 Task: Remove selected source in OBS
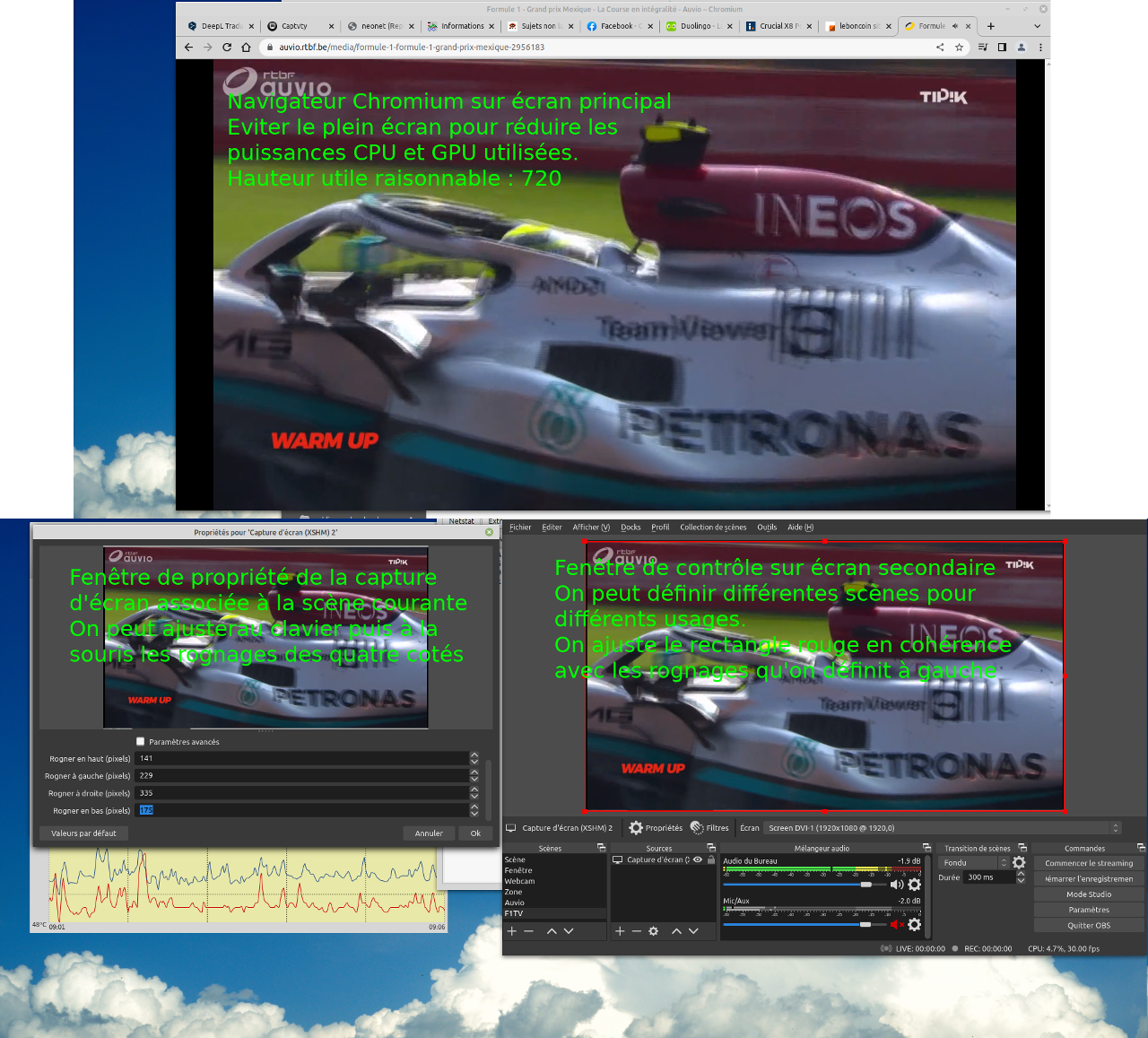(x=637, y=931)
